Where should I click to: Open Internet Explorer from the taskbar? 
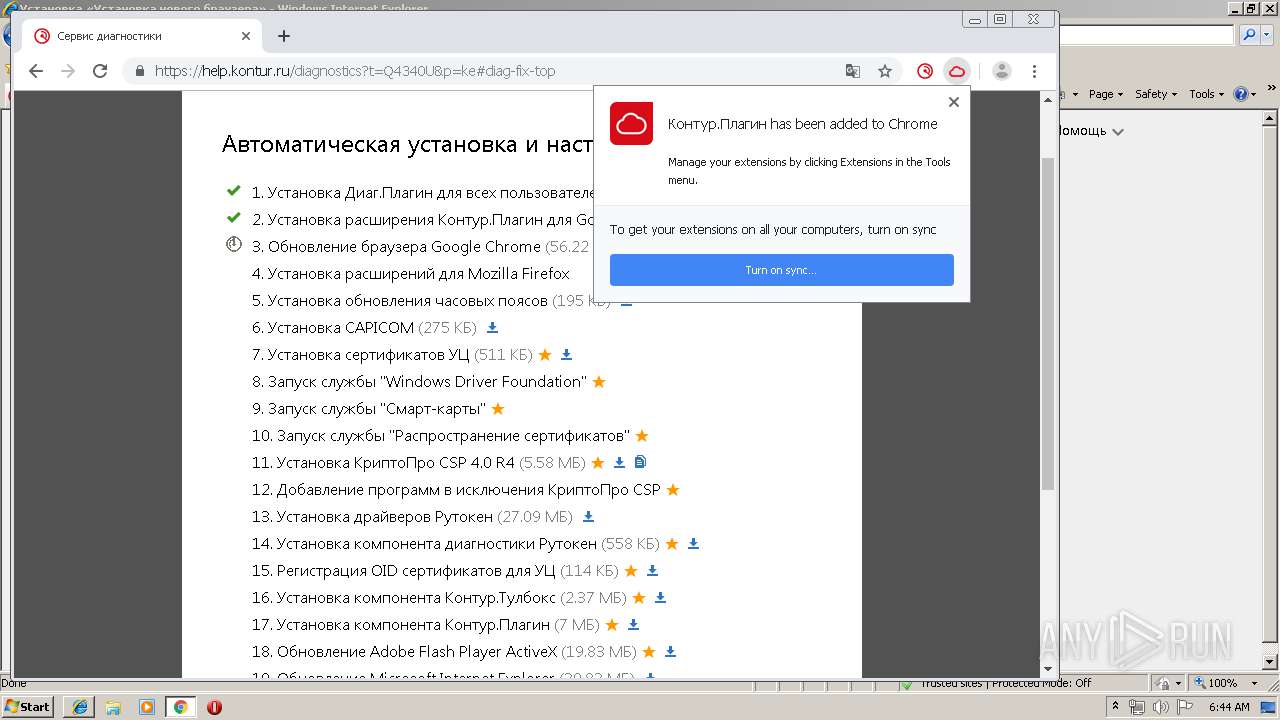[x=79, y=707]
